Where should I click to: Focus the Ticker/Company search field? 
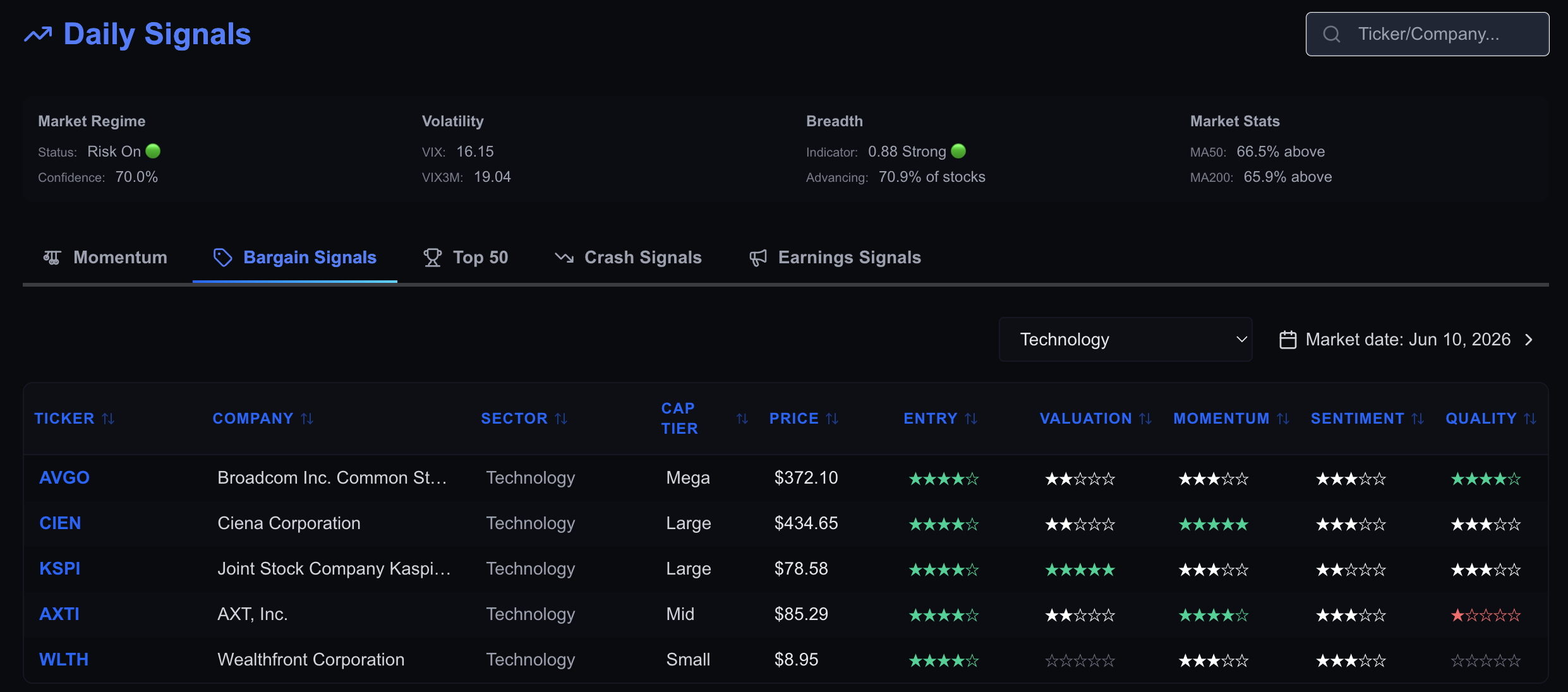point(1427,34)
